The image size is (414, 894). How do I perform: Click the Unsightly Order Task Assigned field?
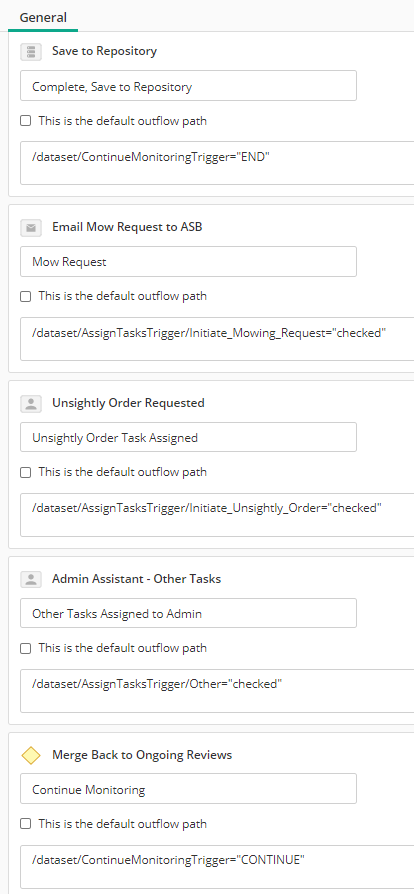pyautogui.click(x=188, y=437)
